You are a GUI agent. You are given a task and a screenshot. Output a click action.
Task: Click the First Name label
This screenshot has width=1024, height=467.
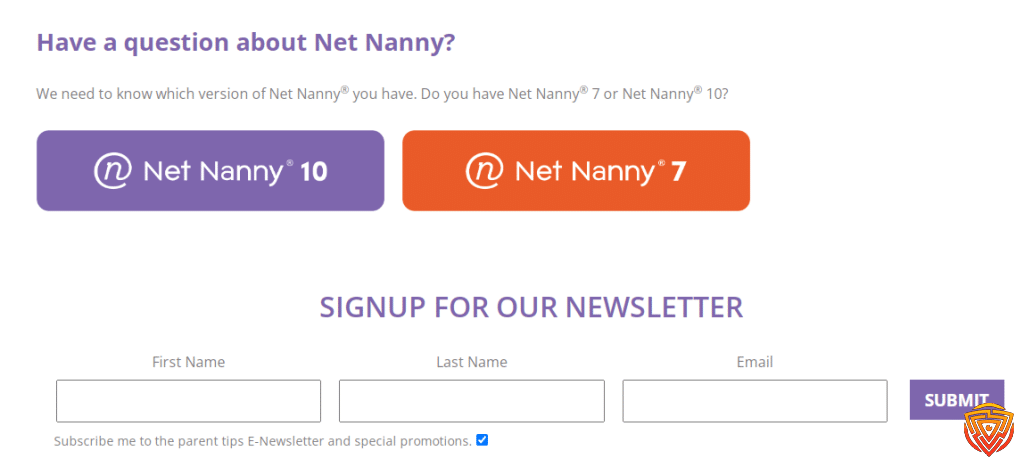(x=189, y=362)
